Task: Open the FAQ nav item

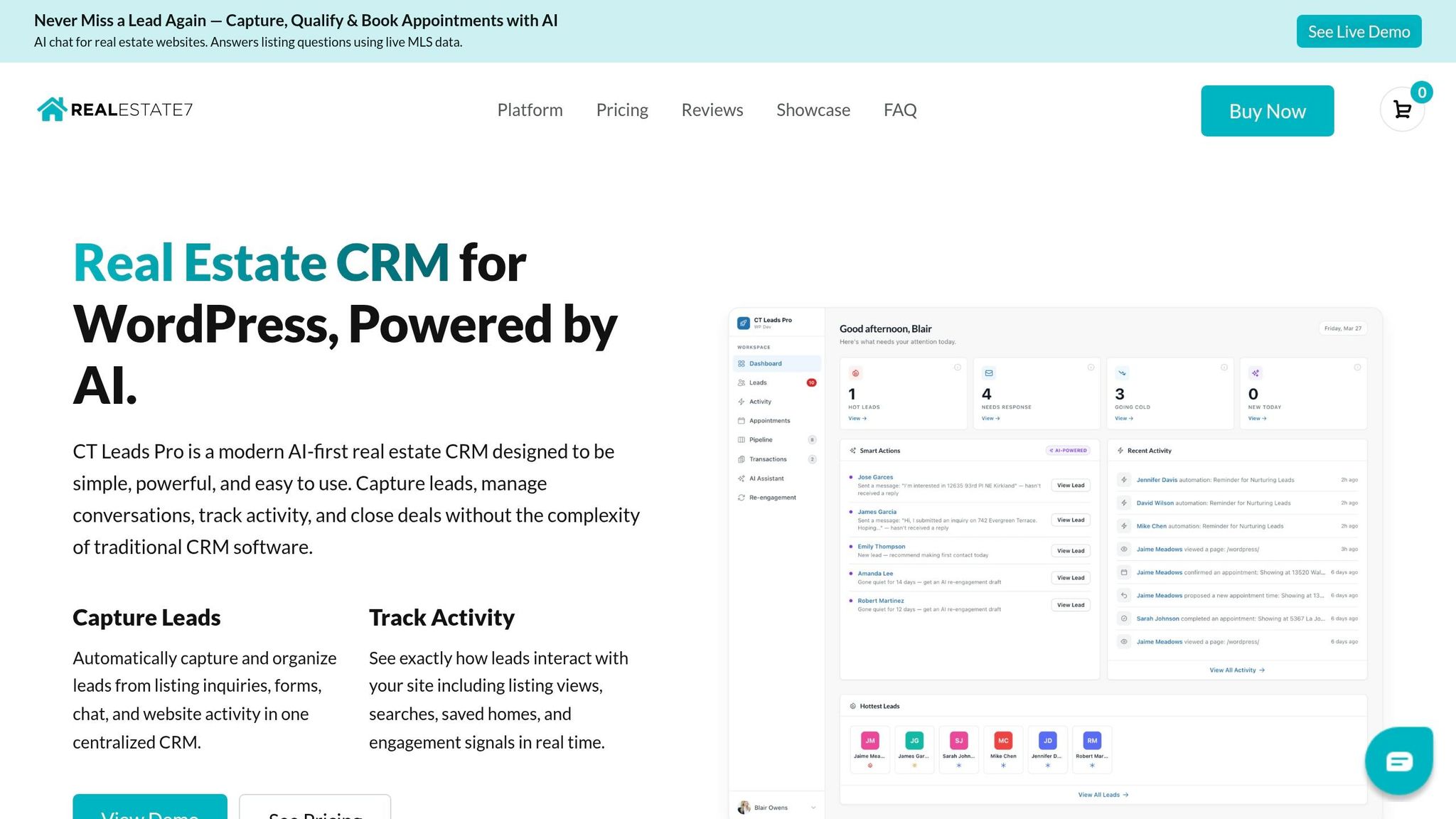Action: (900, 110)
